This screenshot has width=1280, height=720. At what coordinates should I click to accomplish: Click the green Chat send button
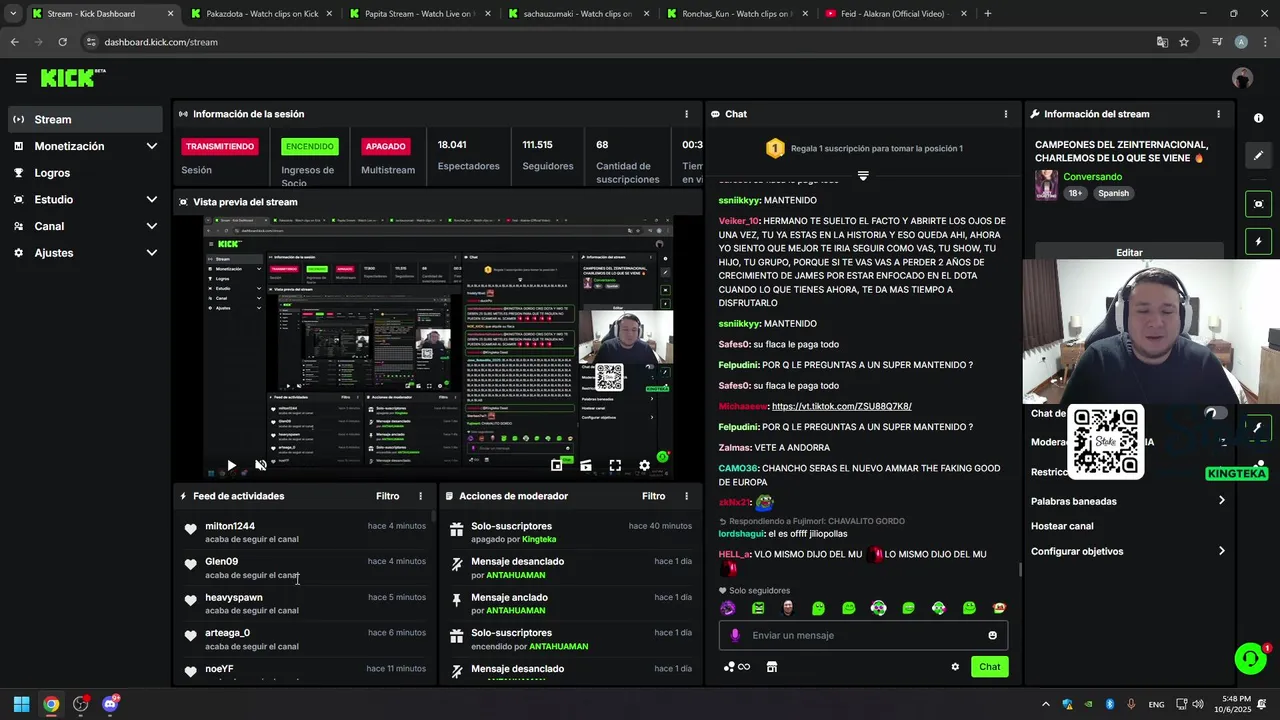[989, 667]
